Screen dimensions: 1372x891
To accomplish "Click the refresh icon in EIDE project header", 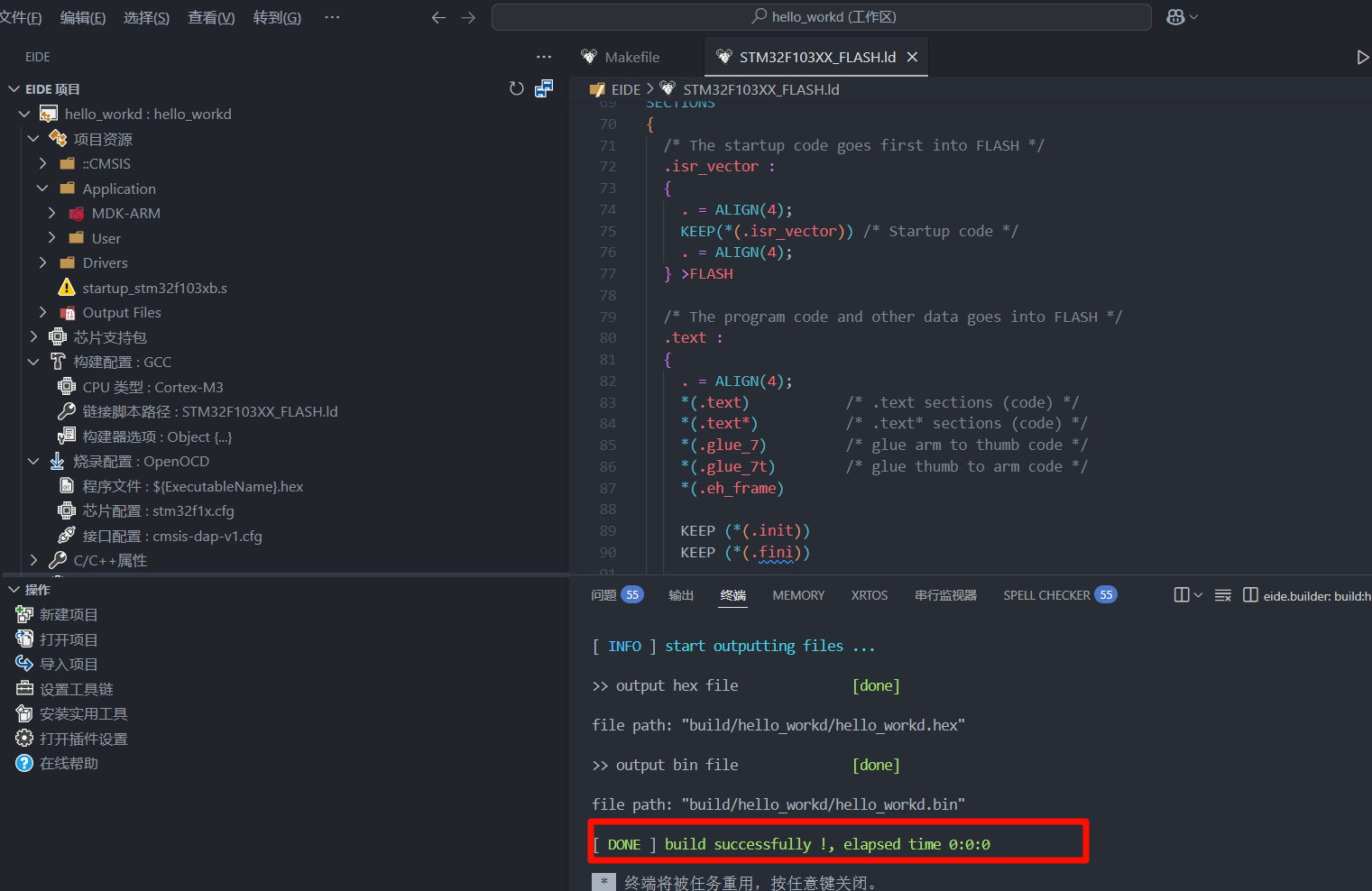I will coord(516,88).
